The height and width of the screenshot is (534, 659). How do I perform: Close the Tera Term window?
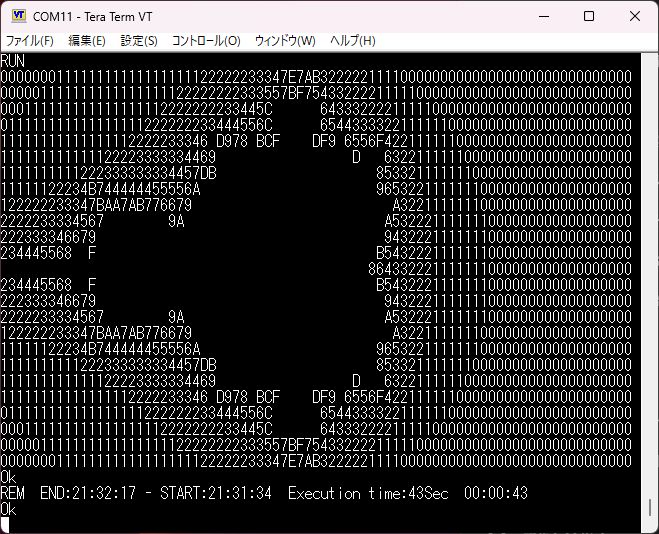pyautogui.click(x=635, y=16)
